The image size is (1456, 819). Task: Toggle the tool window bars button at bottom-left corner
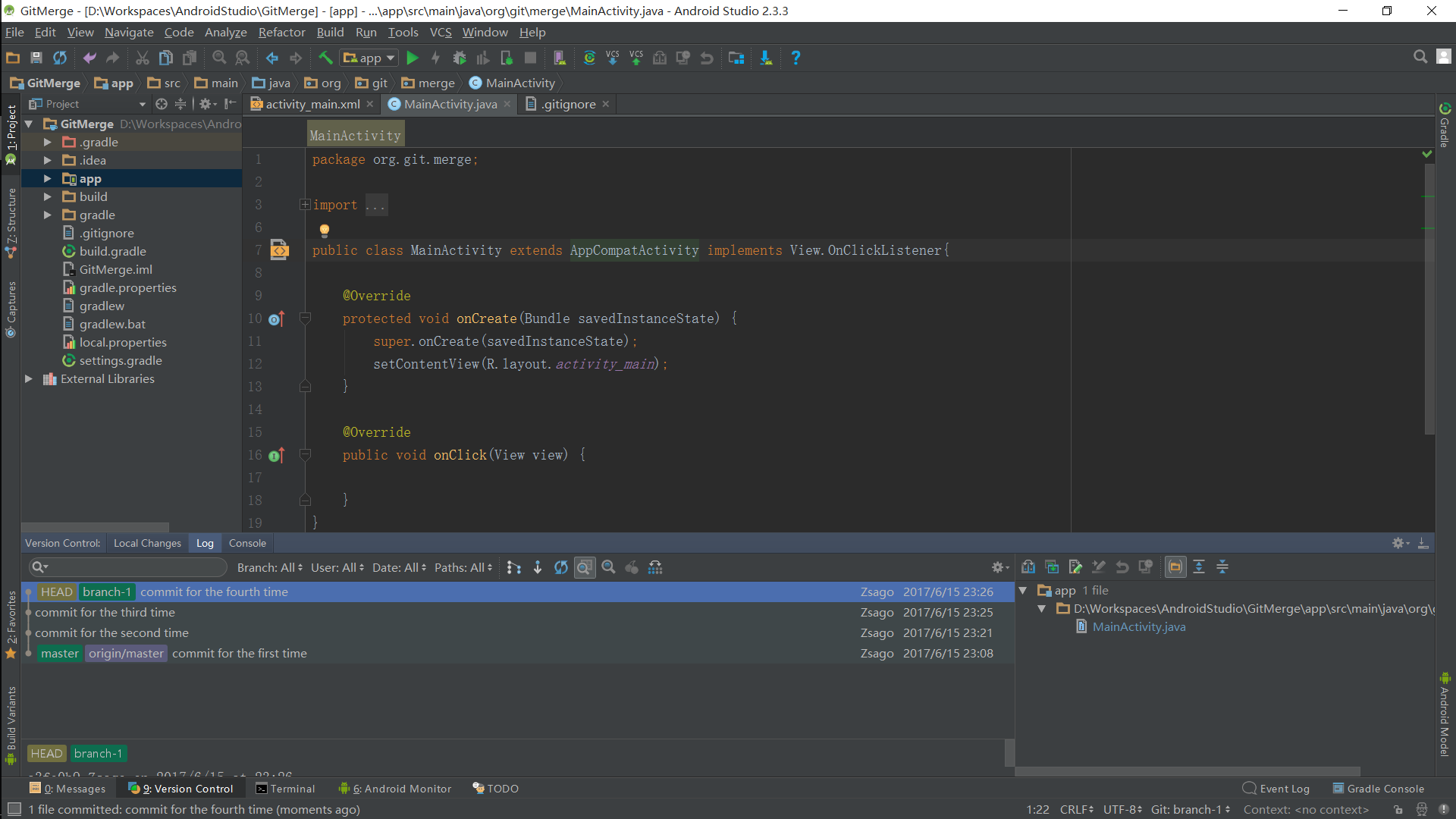[x=14, y=809]
